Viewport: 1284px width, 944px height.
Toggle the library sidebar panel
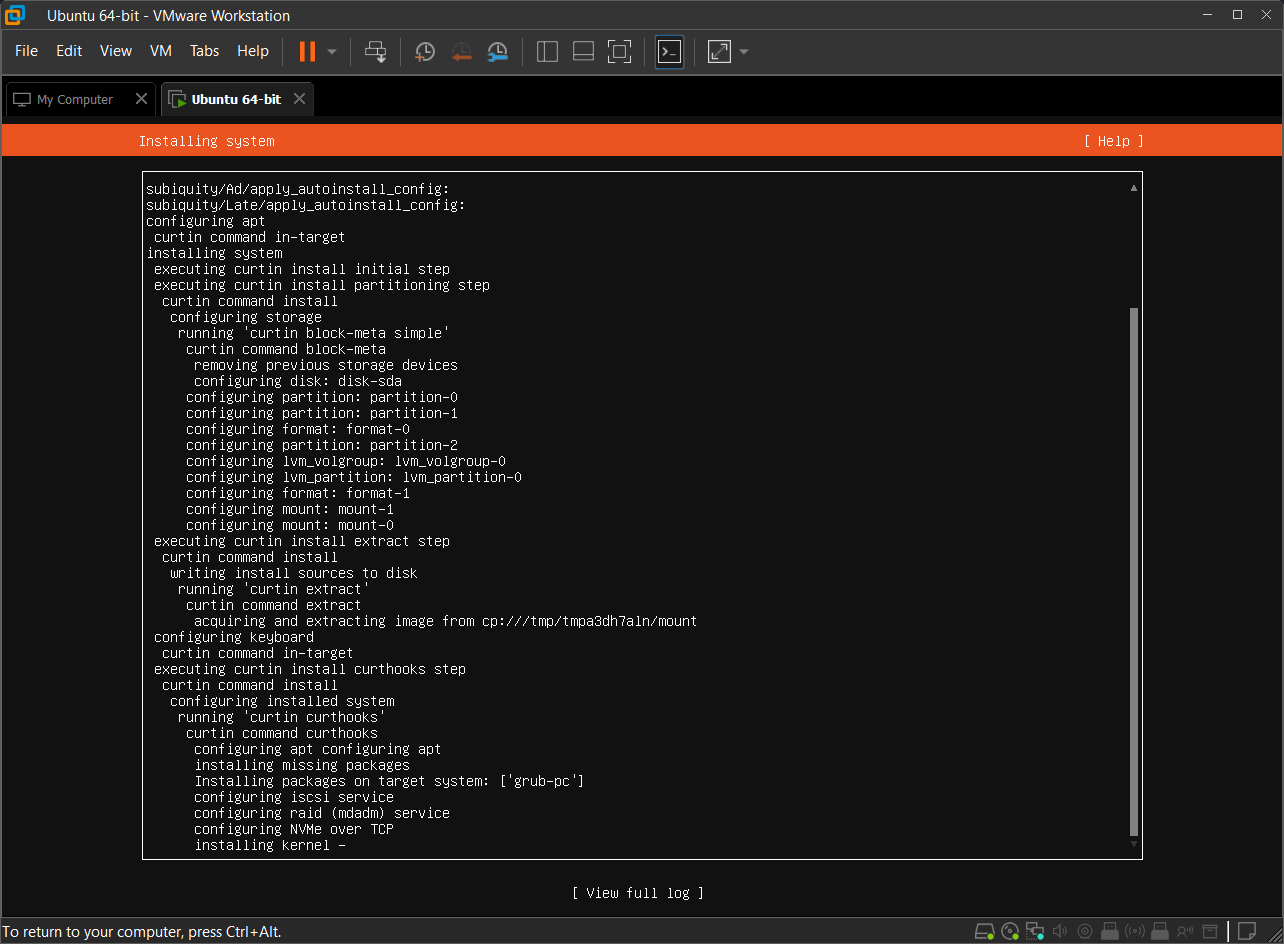coord(547,51)
